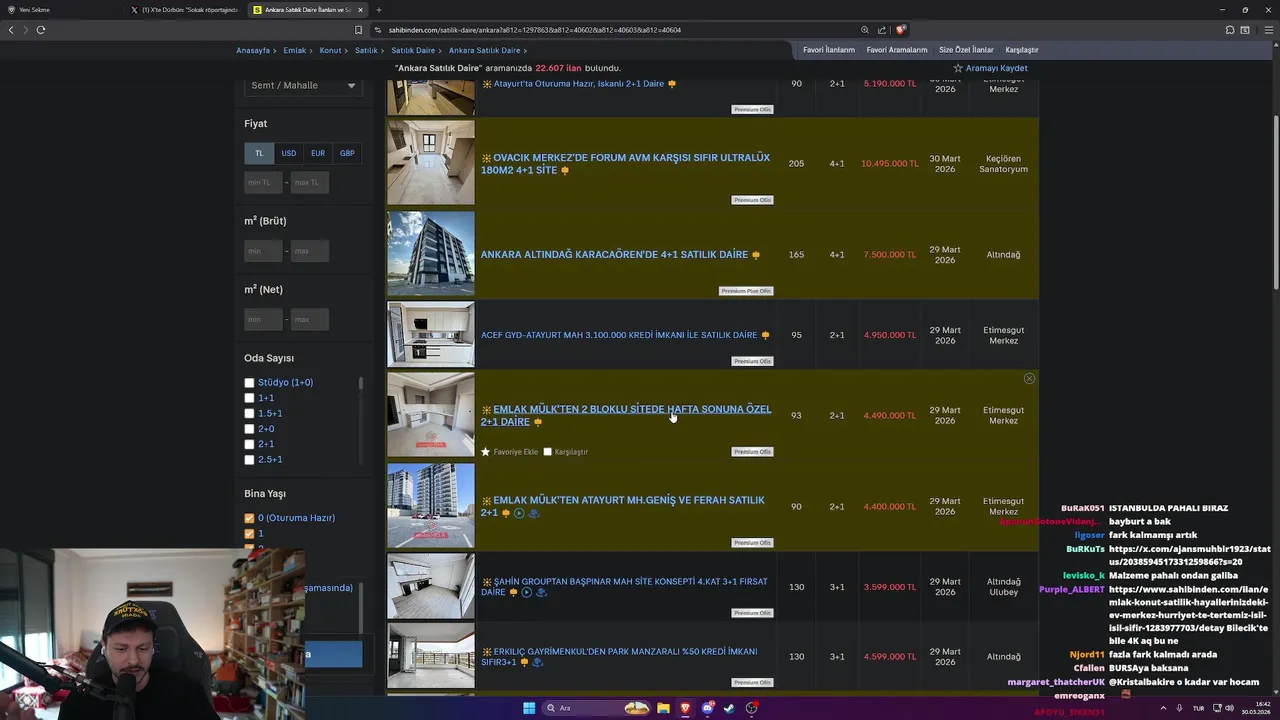Open Windows Start menu
Viewport: 1280px width, 720px height.
[529, 708]
